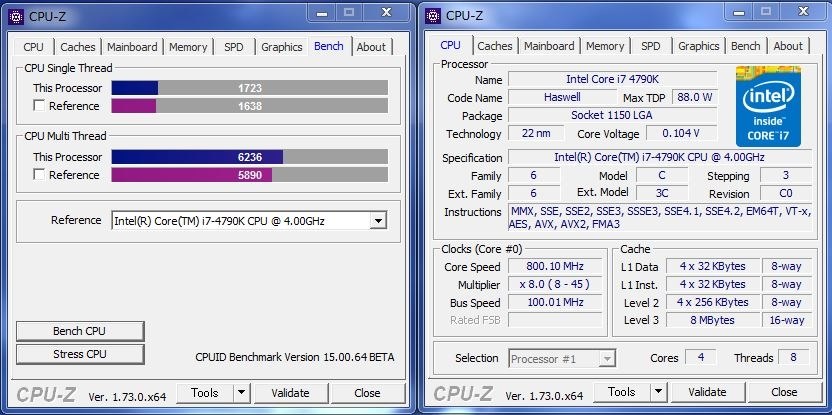Screen dimensions: 832x415
Task: Click the Single Thread This Processor bar showing 1723
Action: coord(249,88)
